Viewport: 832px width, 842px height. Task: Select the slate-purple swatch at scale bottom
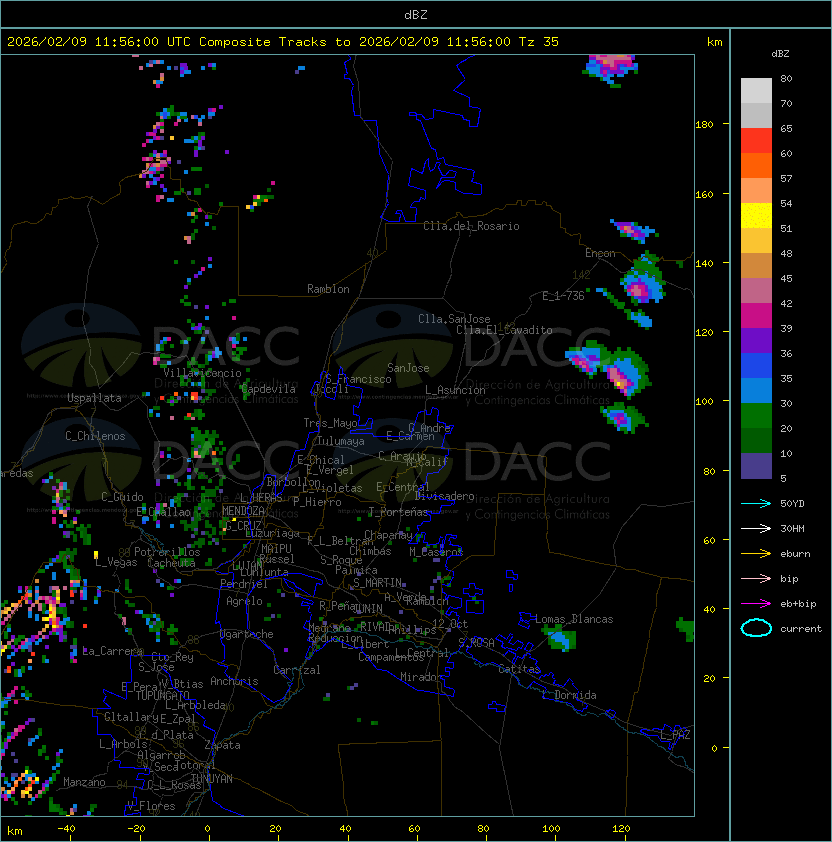click(x=756, y=466)
